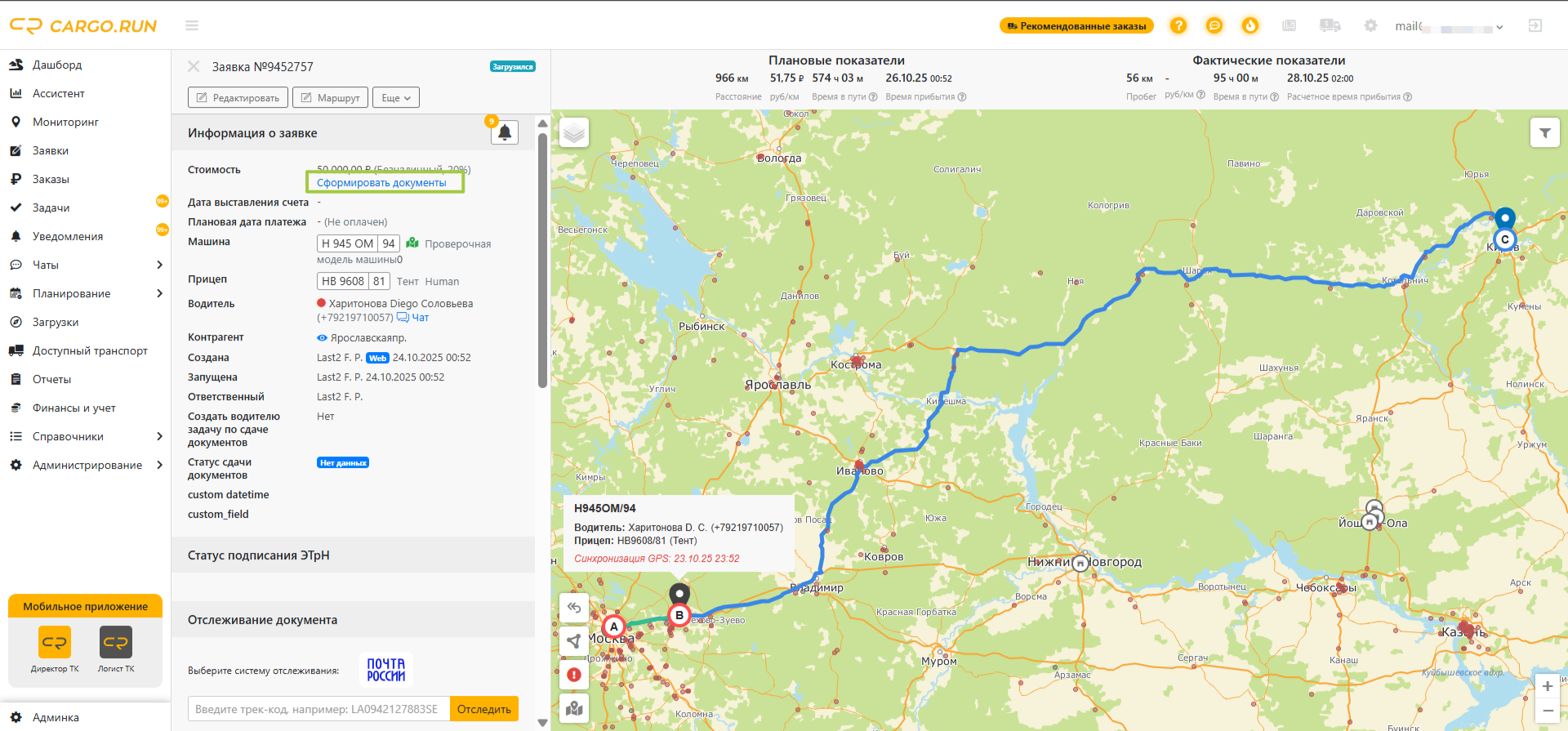Click Рекомендованные заказы button
Screen dimensions: 1568x731
coord(1076,26)
